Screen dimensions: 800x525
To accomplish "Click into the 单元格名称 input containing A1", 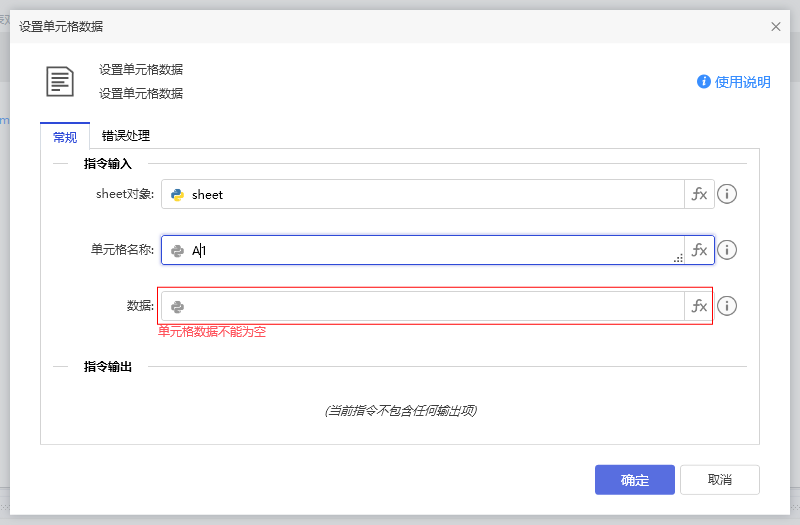I will (x=430, y=250).
